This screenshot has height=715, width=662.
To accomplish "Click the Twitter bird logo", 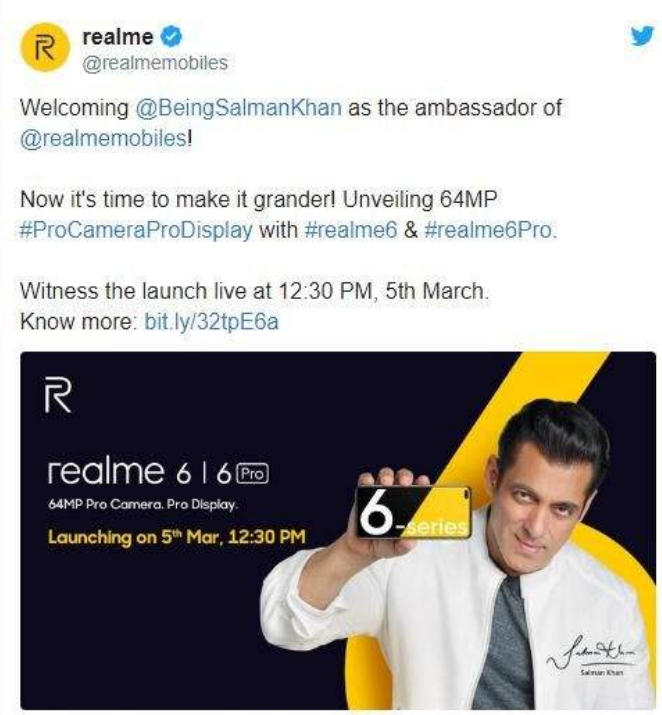I will [633, 36].
